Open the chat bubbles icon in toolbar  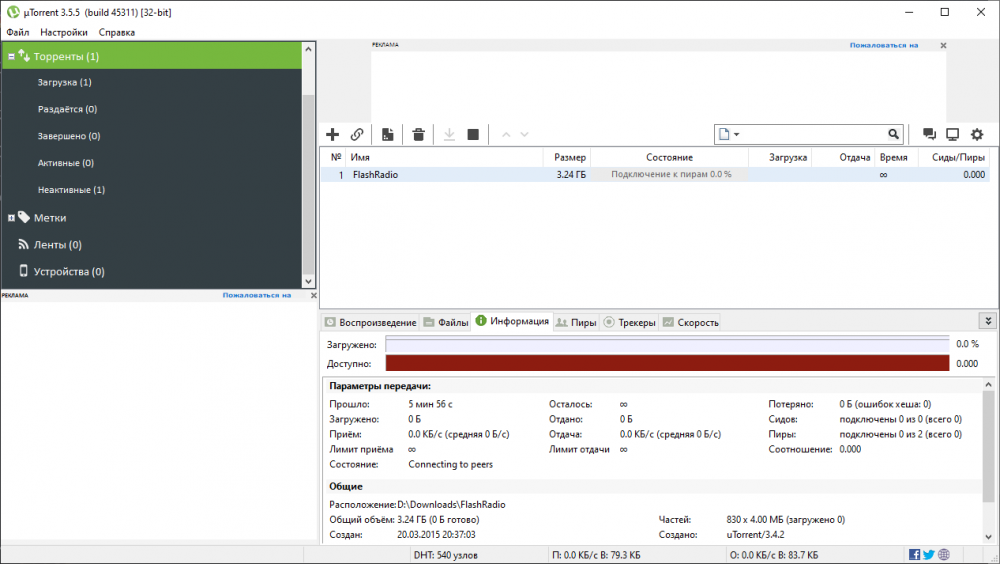pos(929,134)
